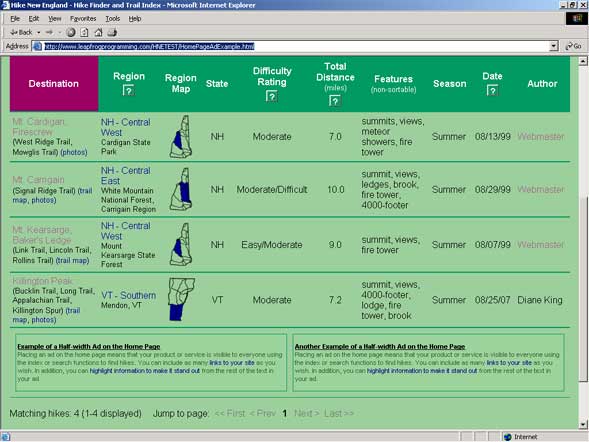Image resolution: width=589 pixels, height=442 pixels.
Task: Open the Killington Peak hike link
Action: [x=42, y=281]
